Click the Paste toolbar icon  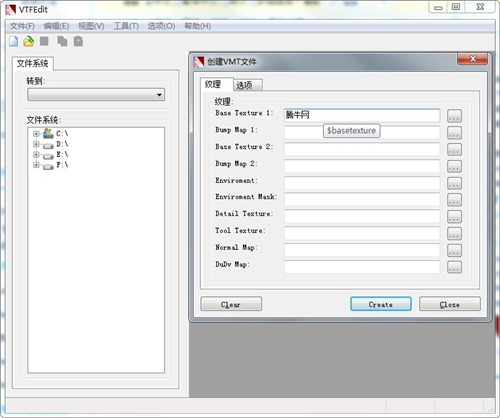pos(78,41)
